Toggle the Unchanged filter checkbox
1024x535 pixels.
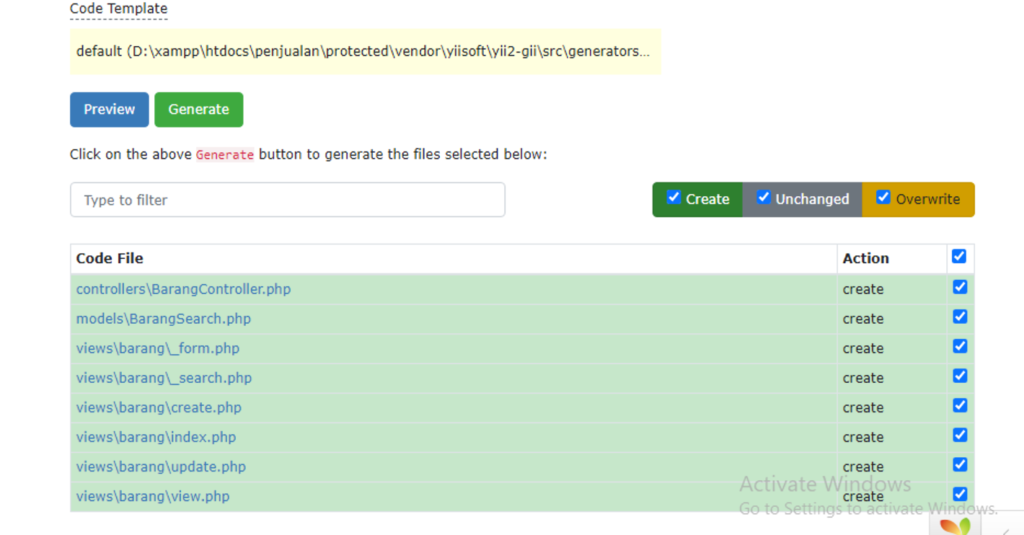pyautogui.click(x=763, y=197)
